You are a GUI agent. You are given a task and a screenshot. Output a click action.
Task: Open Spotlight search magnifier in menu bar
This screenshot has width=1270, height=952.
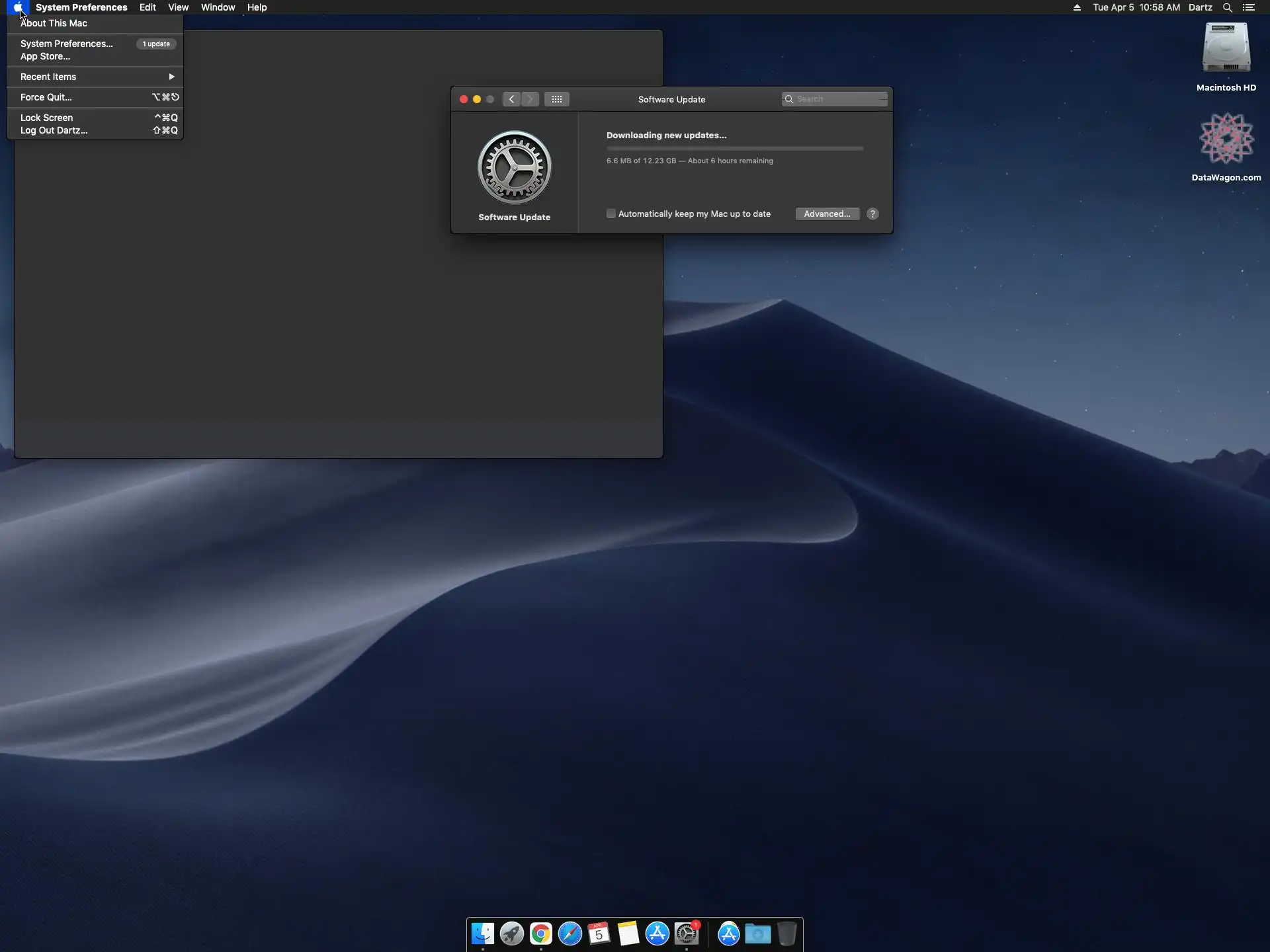pyautogui.click(x=1227, y=7)
